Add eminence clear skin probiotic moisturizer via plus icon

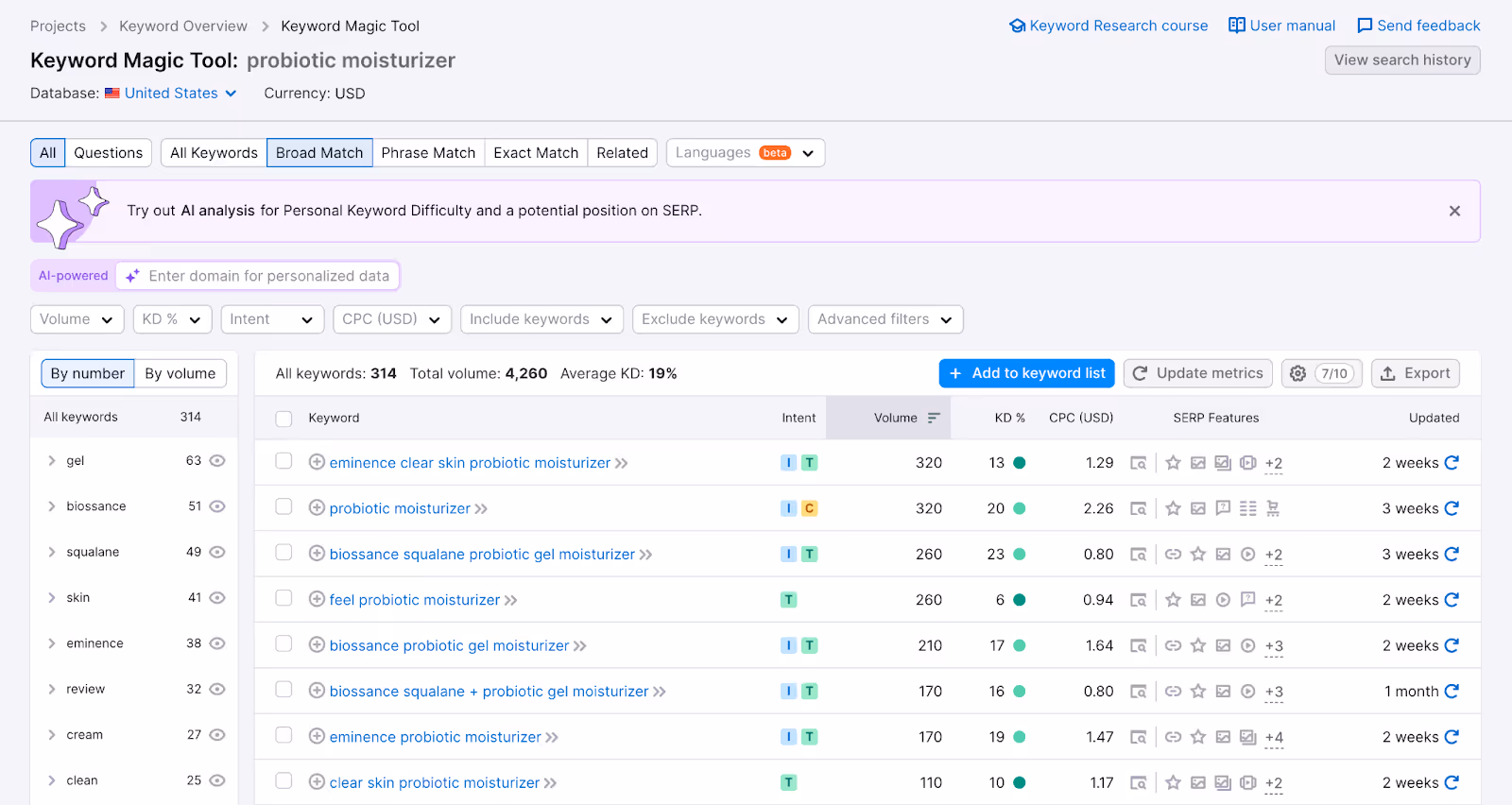pos(318,462)
